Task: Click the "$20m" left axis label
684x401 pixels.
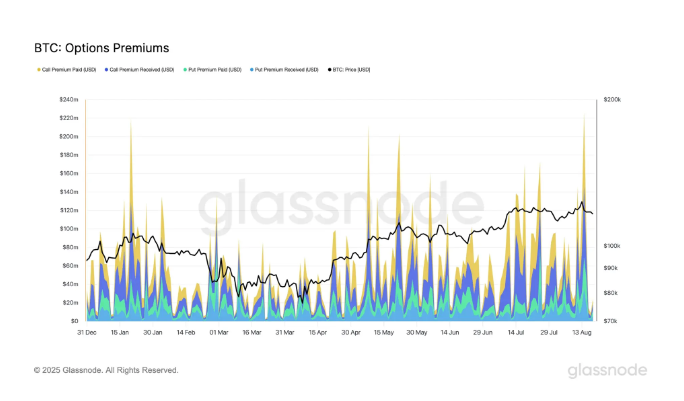Action: [70, 302]
